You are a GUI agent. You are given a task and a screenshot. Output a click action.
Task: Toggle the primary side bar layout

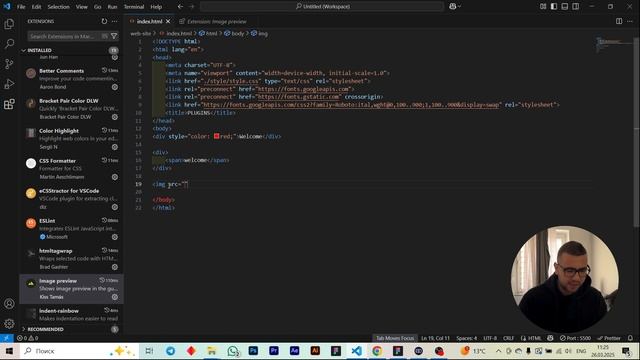pos(554,6)
